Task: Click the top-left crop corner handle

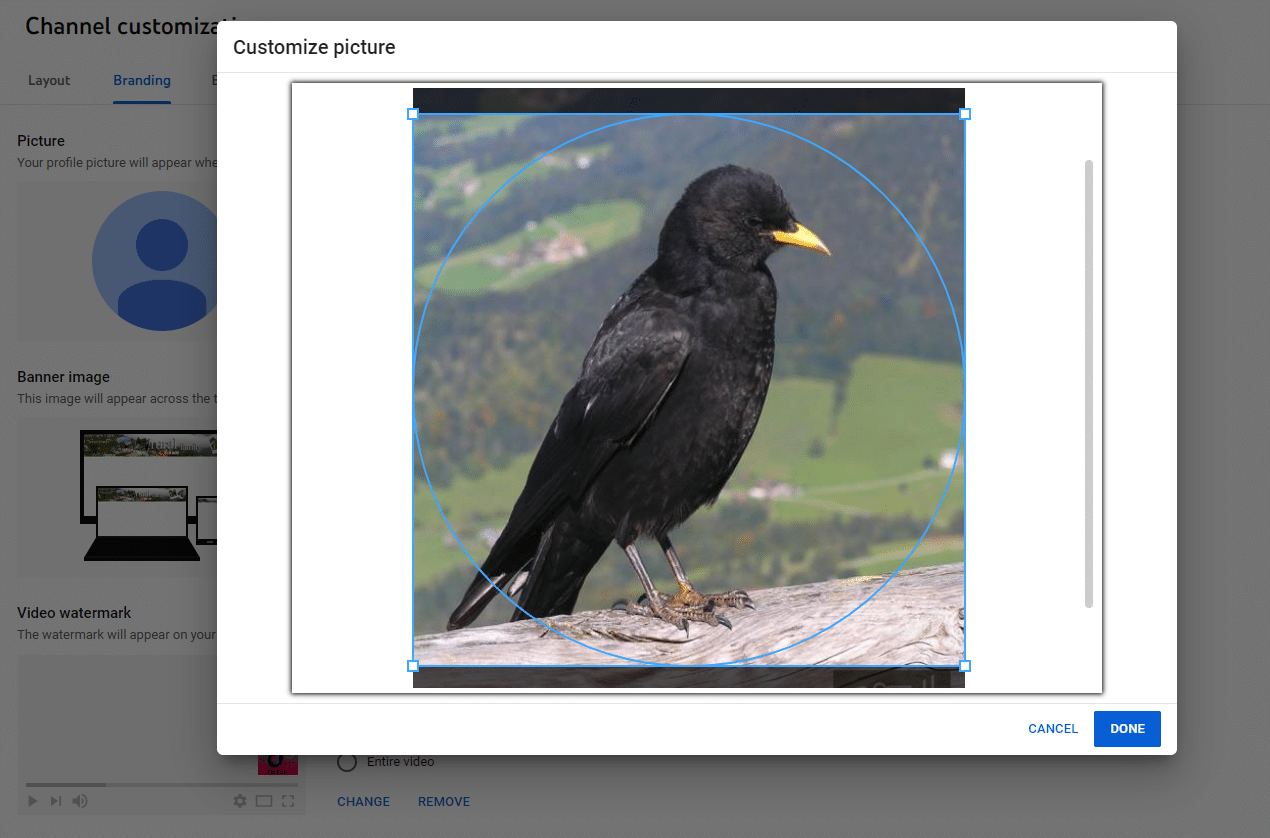Action: tap(413, 114)
